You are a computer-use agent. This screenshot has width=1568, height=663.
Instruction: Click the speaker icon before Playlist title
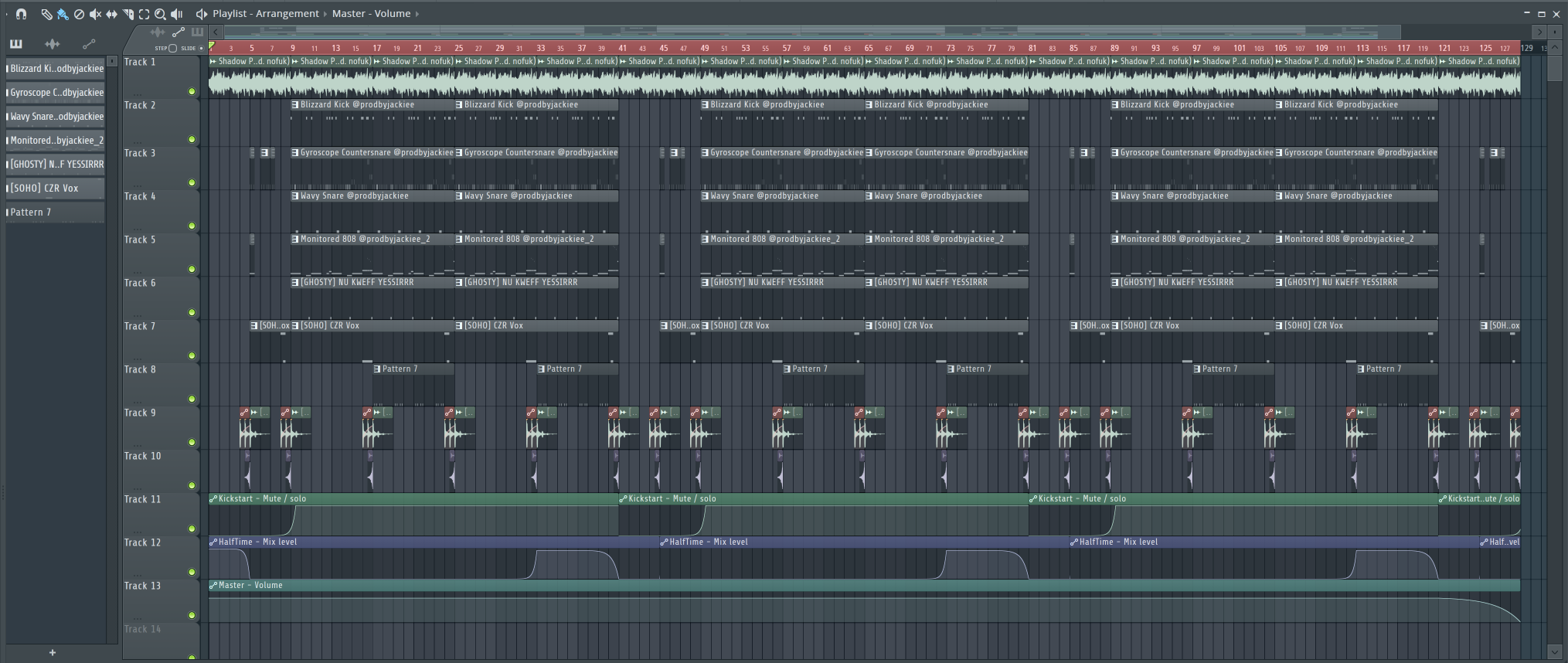202,14
